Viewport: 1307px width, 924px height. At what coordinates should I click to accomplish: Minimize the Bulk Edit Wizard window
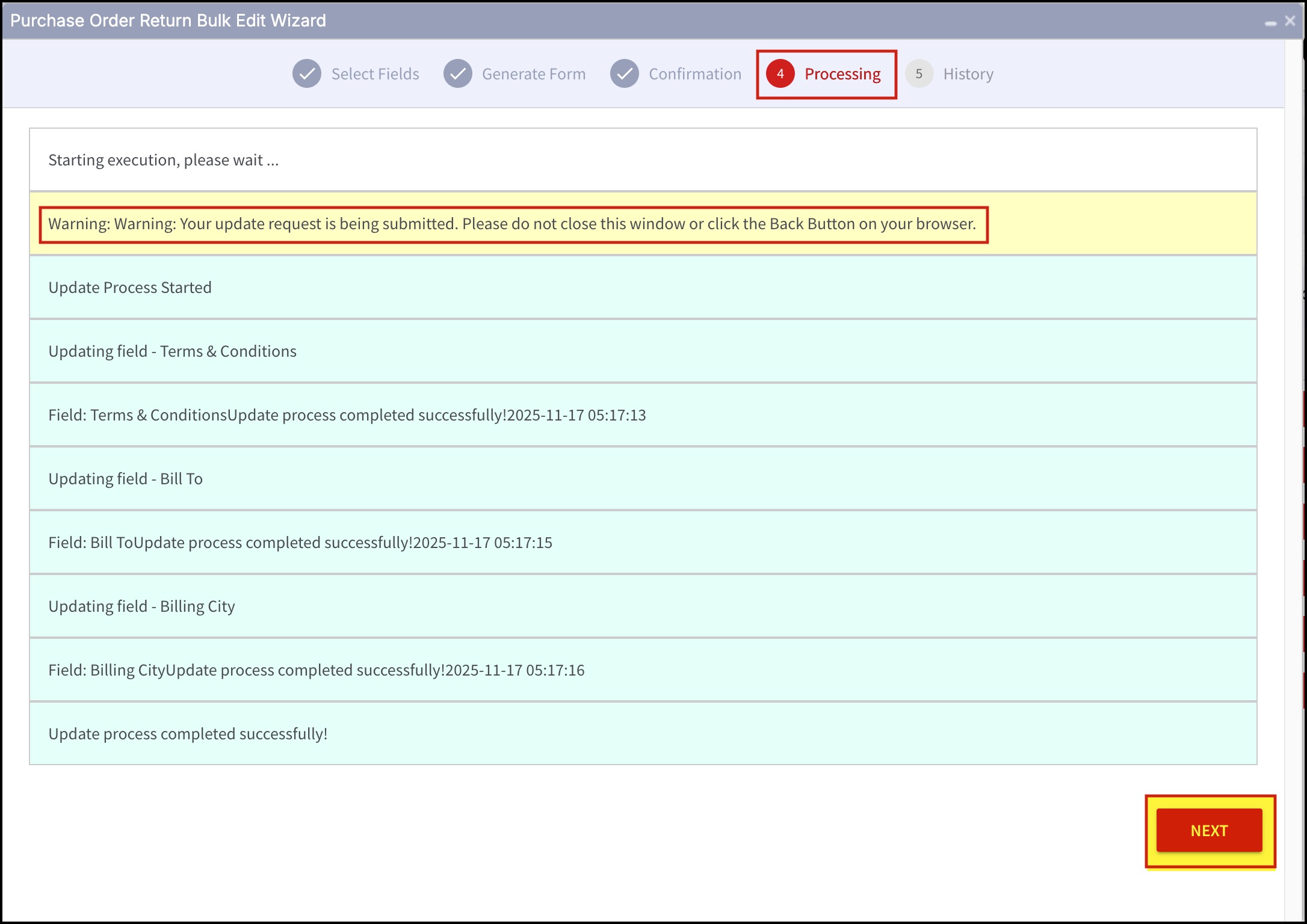pos(1271,22)
